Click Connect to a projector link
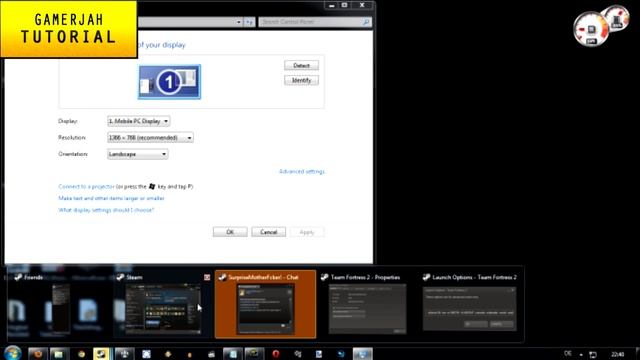 (x=86, y=187)
